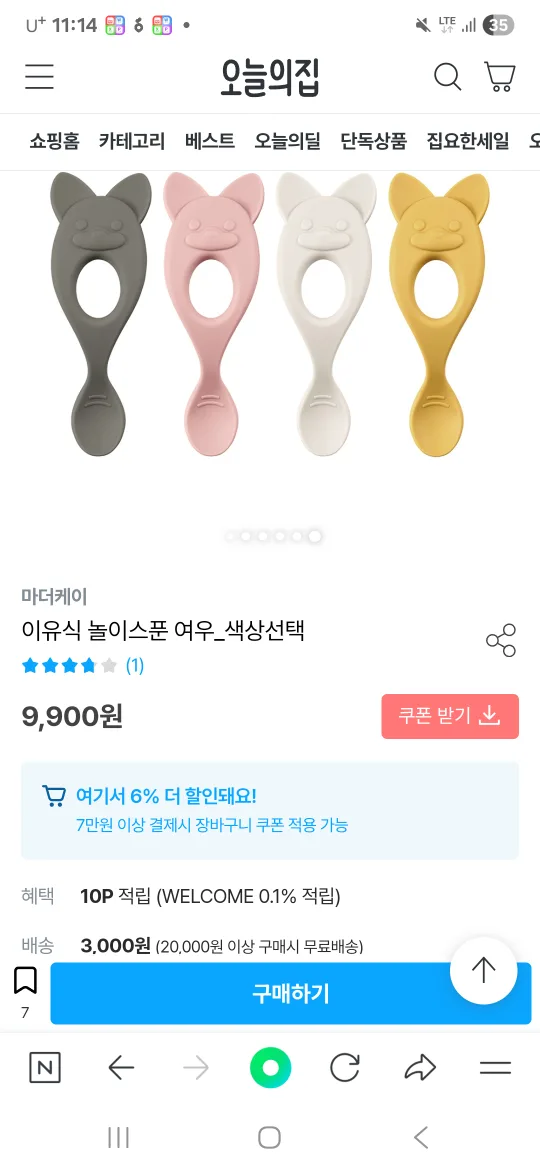Go back with the browser back arrow
The image size is (540, 1170).
coord(121,1069)
